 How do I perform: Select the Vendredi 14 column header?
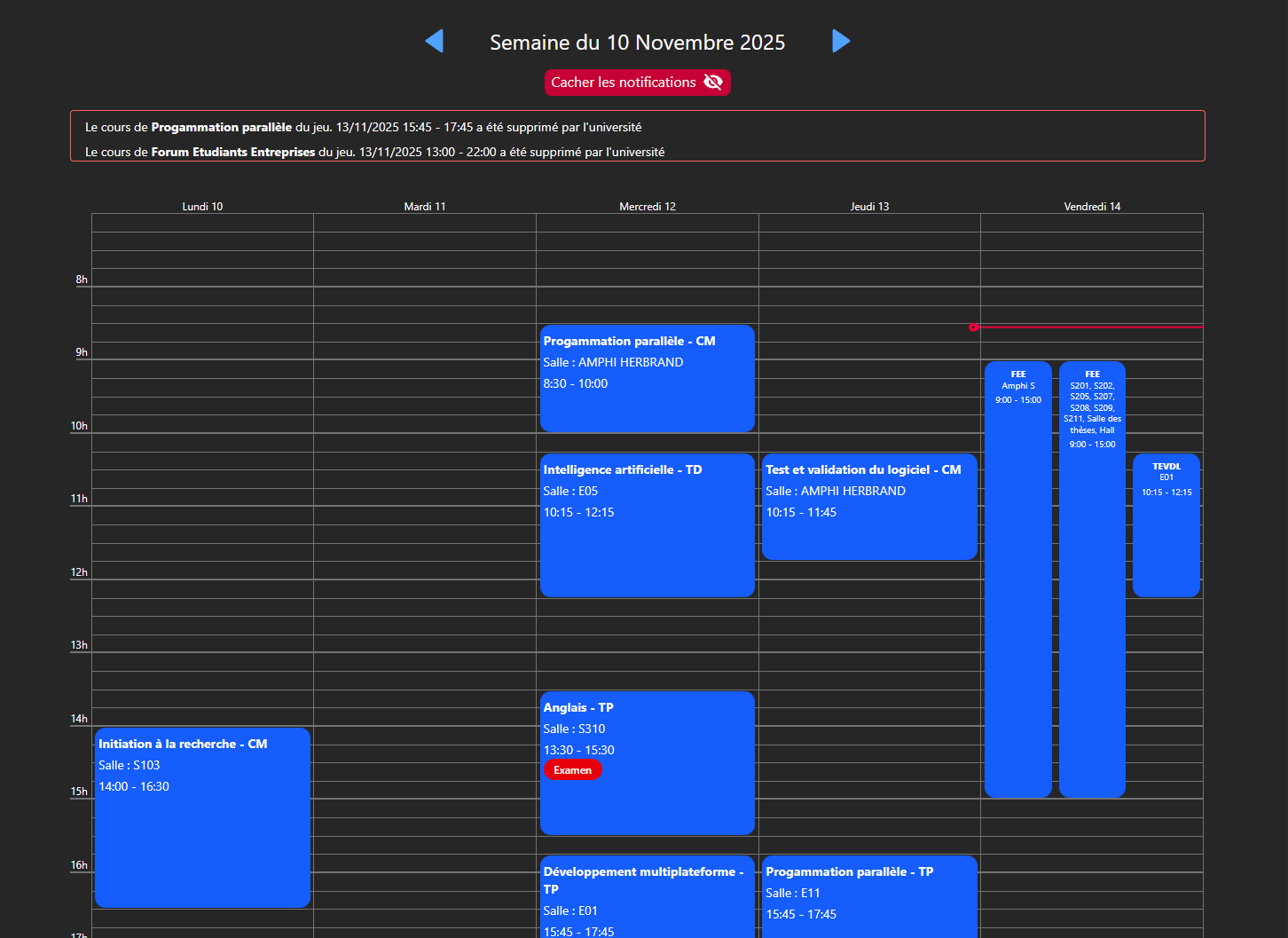pos(1092,207)
